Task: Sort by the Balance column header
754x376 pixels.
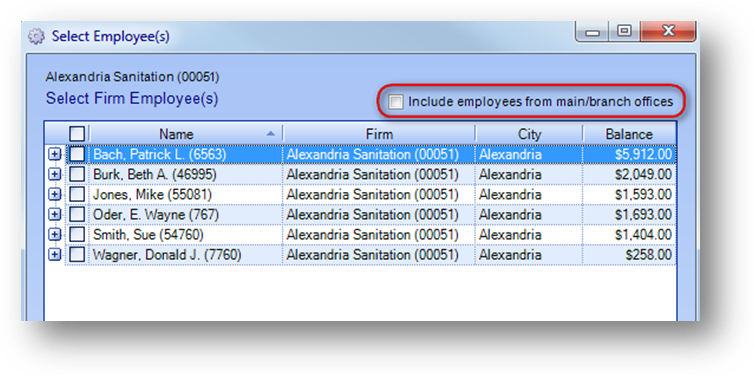Action: (629, 134)
